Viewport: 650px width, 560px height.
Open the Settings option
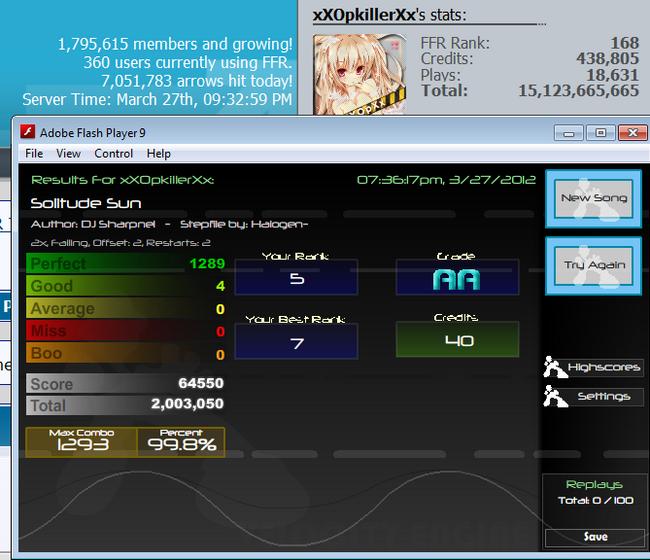coord(604,397)
